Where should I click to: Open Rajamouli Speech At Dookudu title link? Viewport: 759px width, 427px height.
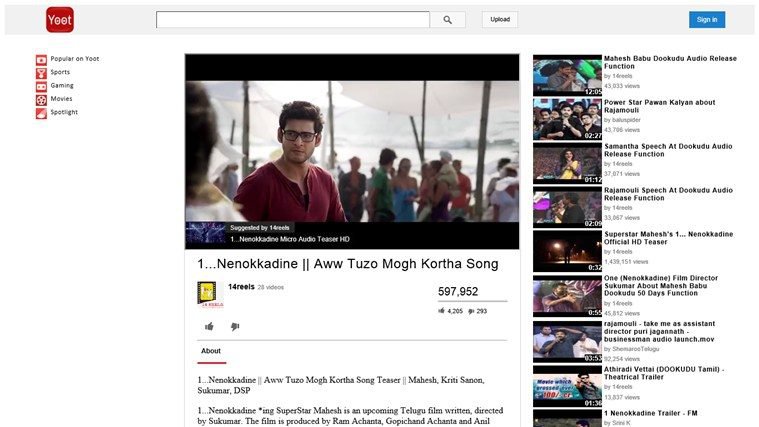point(668,194)
